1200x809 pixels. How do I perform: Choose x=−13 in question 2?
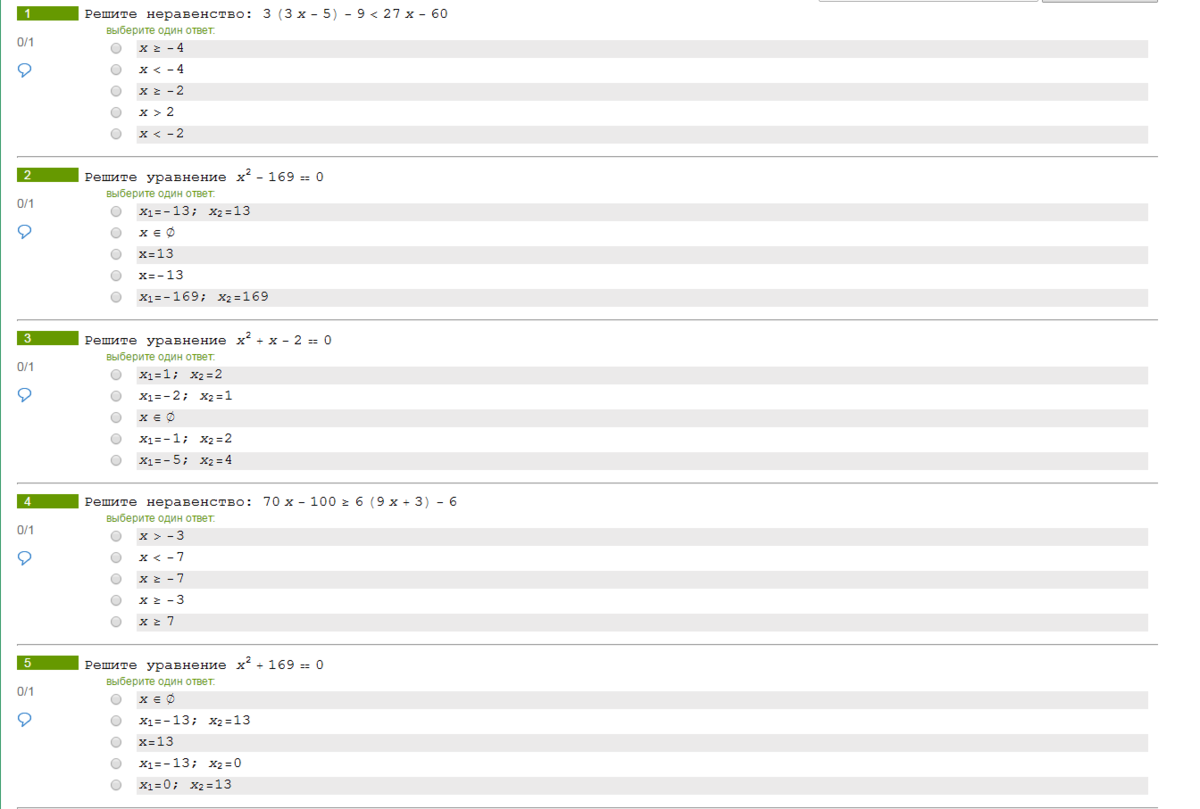(116, 276)
